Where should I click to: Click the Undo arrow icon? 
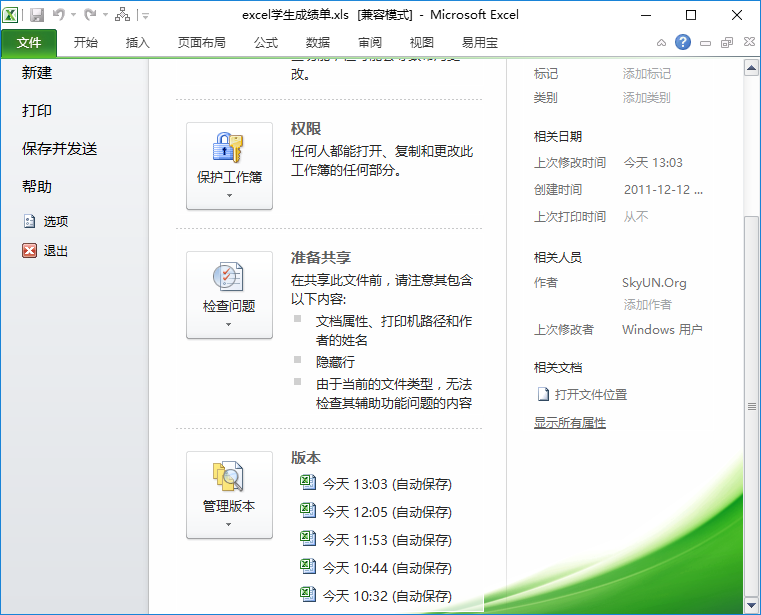tap(59, 15)
